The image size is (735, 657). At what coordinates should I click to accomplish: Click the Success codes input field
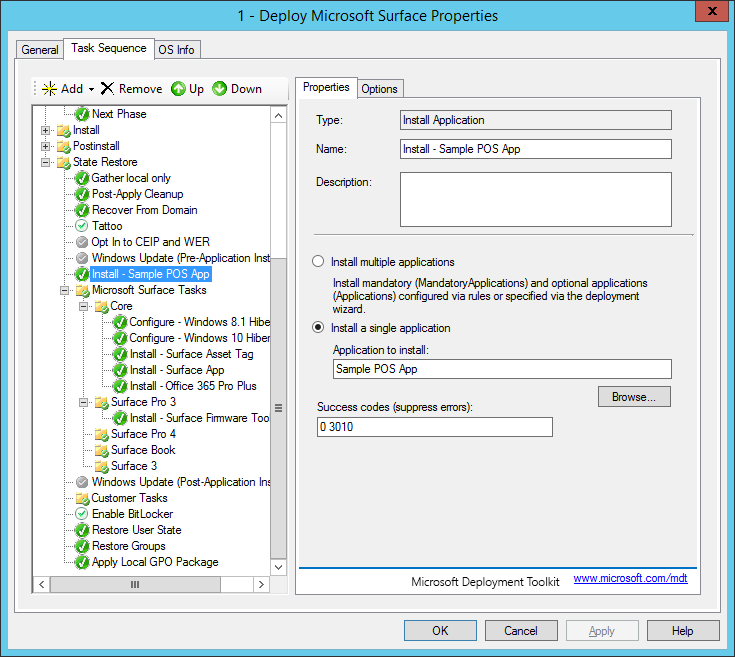click(x=434, y=427)
